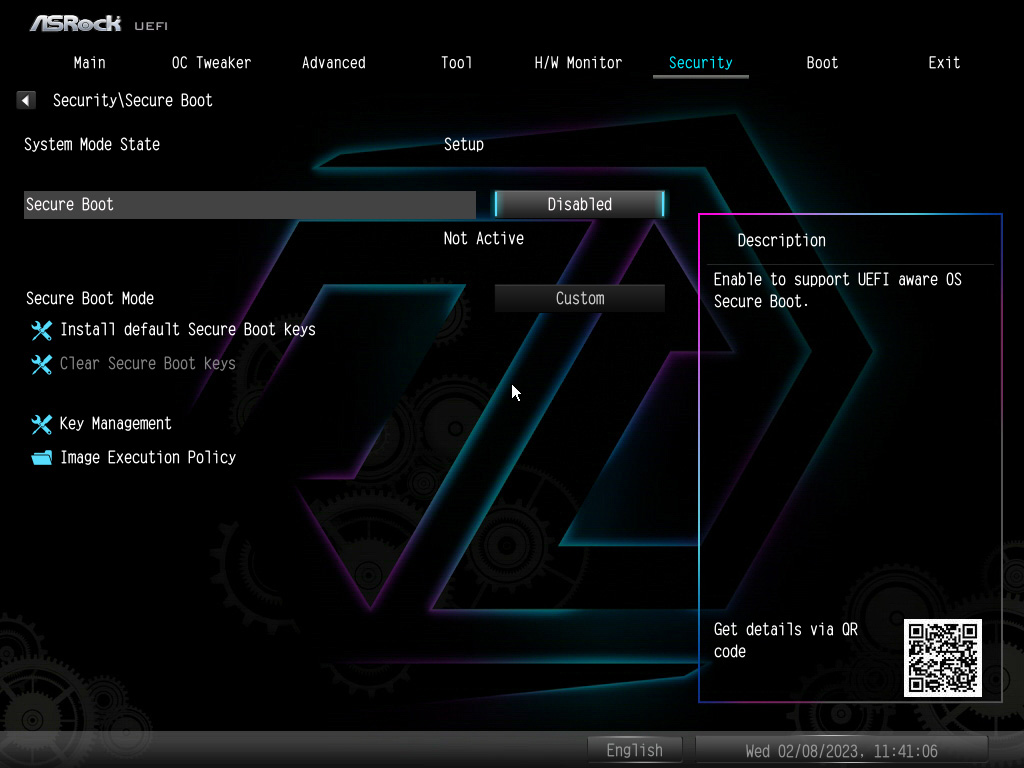Click the Secure Boot Mode label

(90, 298)
